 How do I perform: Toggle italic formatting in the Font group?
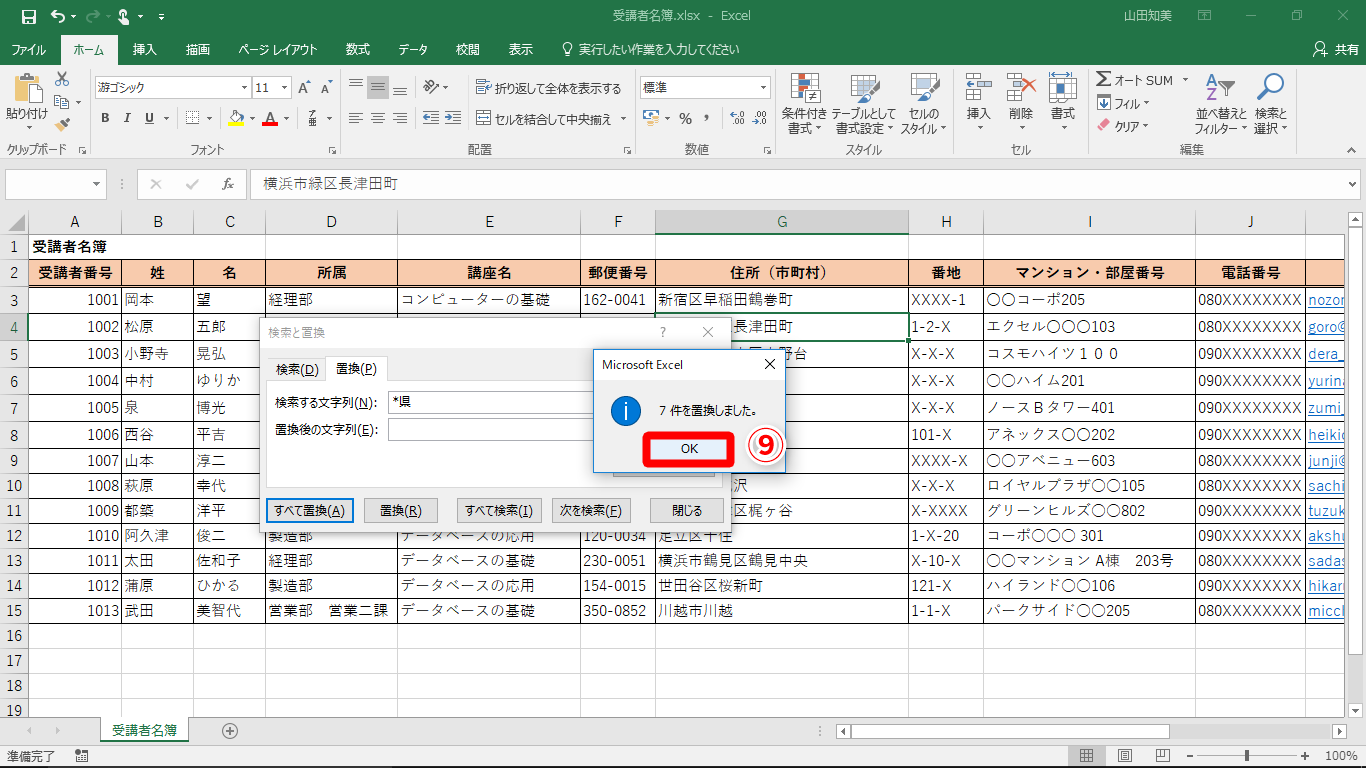127,118
